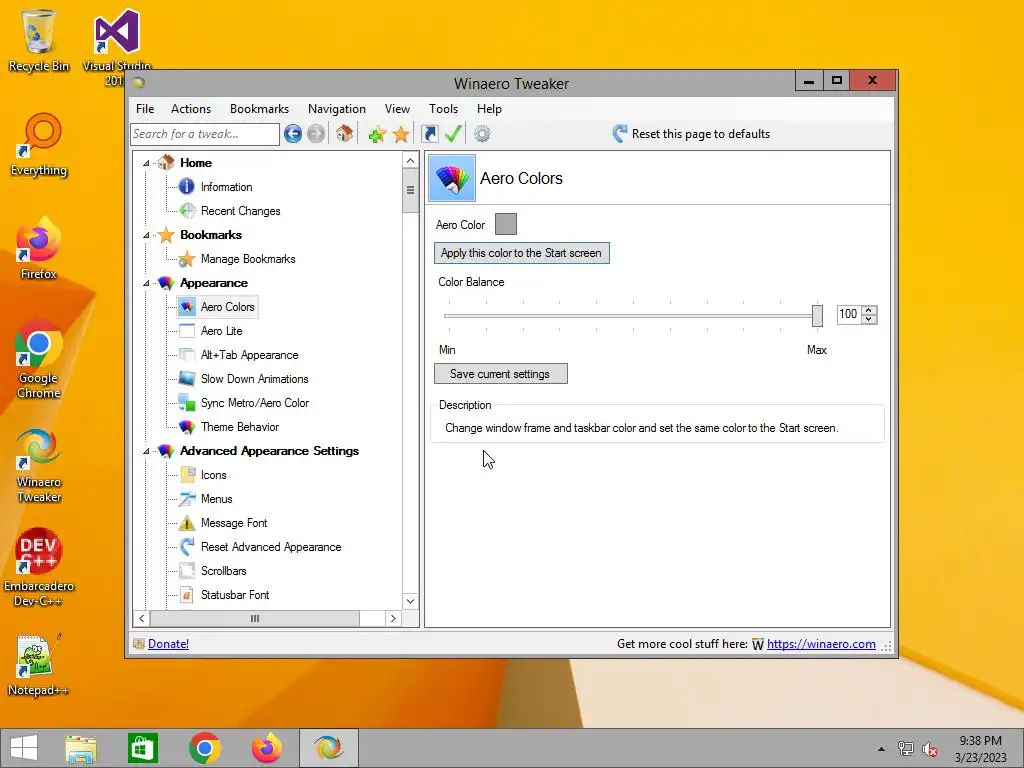Image resolution: width=1024 pixels, height=768 pixels.
Task: Click the muted volume tray icon
Action: click(930, 749)
